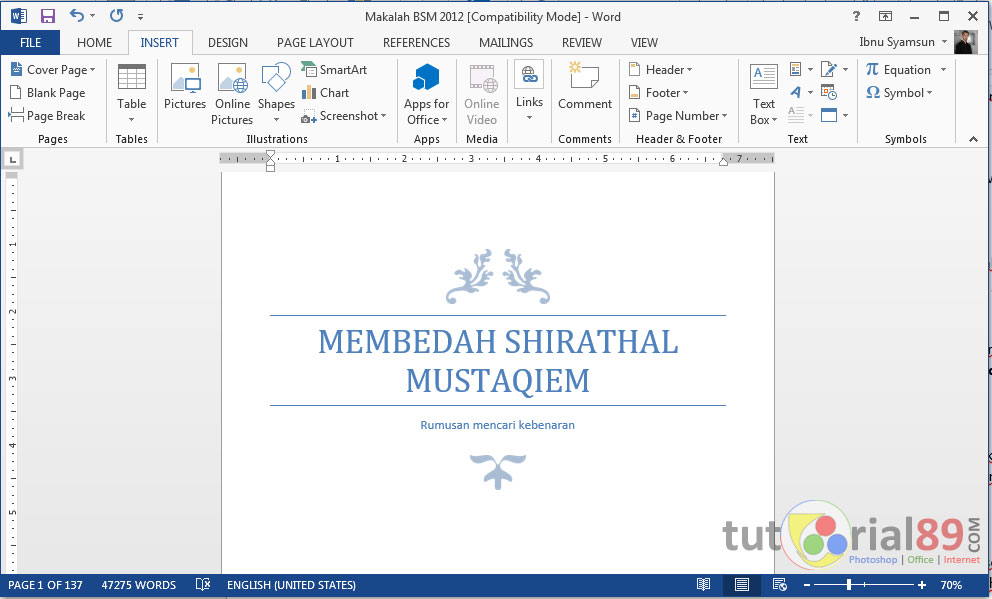The height and width of the screenshot is (599, 992).
Task: Click the subtitle Rumusan mencari kebenaran
Action: click(497, 425)
